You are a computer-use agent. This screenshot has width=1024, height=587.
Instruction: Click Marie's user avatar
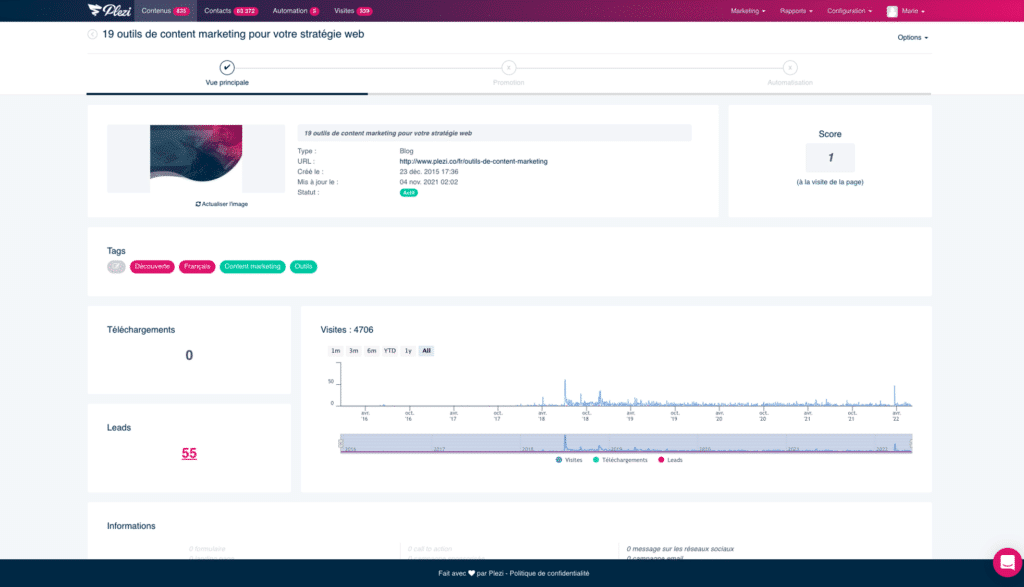pos(892,11)
